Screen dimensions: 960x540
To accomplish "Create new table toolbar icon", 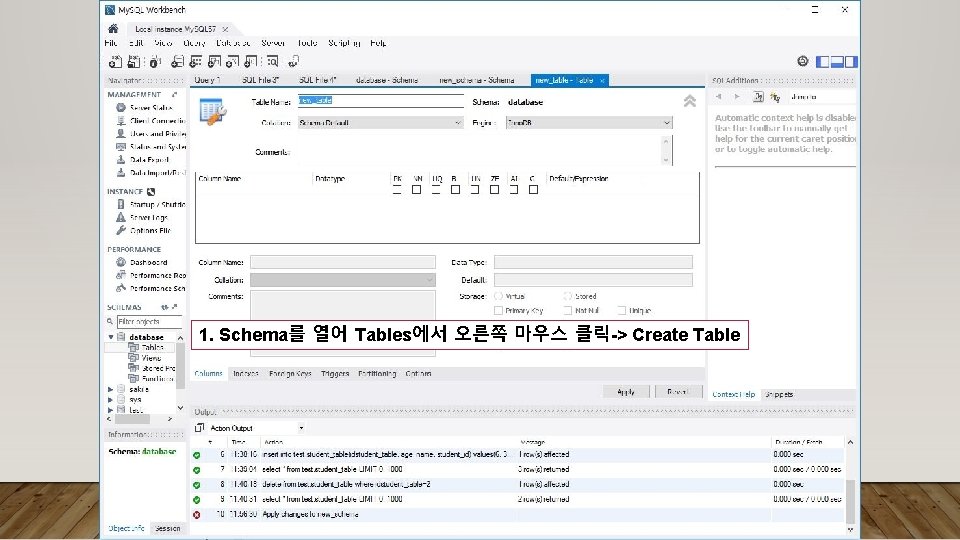I will (196, 61).
